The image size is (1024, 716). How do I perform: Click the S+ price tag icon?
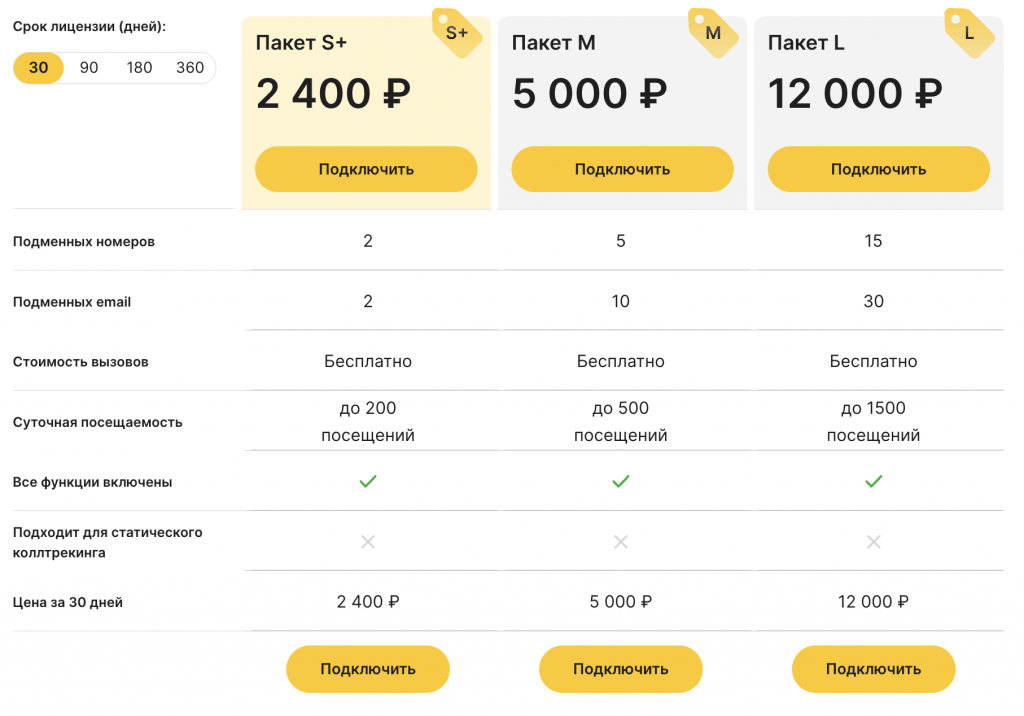click(456, 33)
